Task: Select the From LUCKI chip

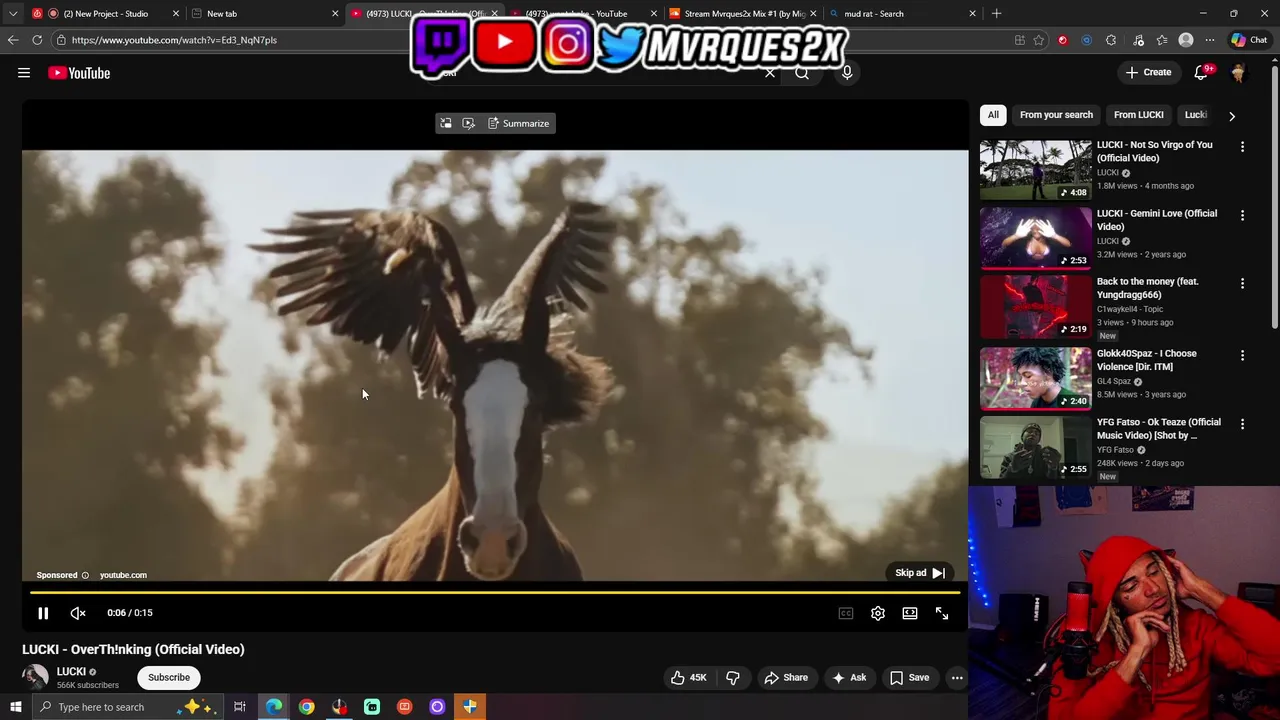Action: pyautogui.click(x=1139, y=115)
